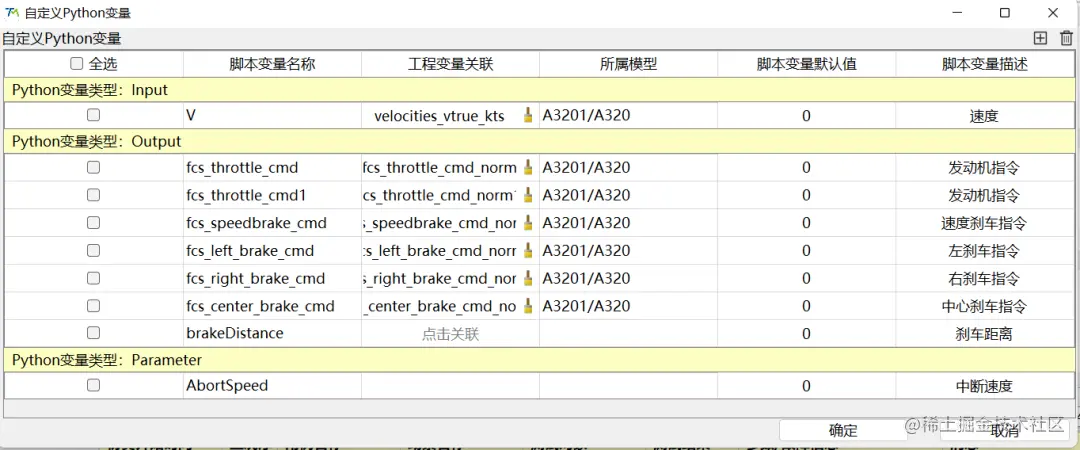Check the box for variable V
Screen dimensions: 1080x450
point(93,115)
